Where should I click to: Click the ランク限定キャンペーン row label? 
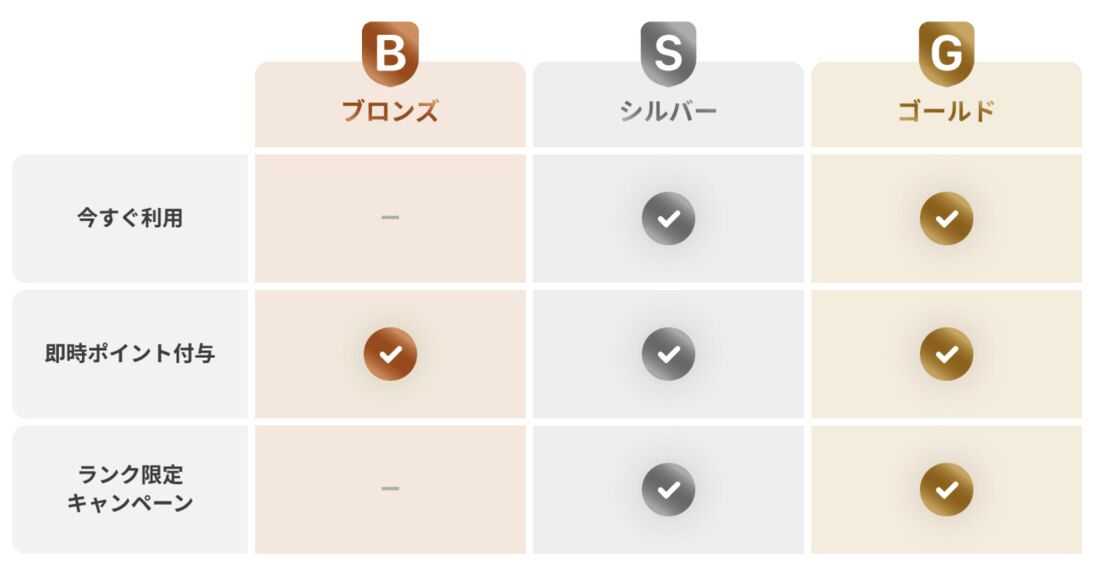[x=130, y=489]
